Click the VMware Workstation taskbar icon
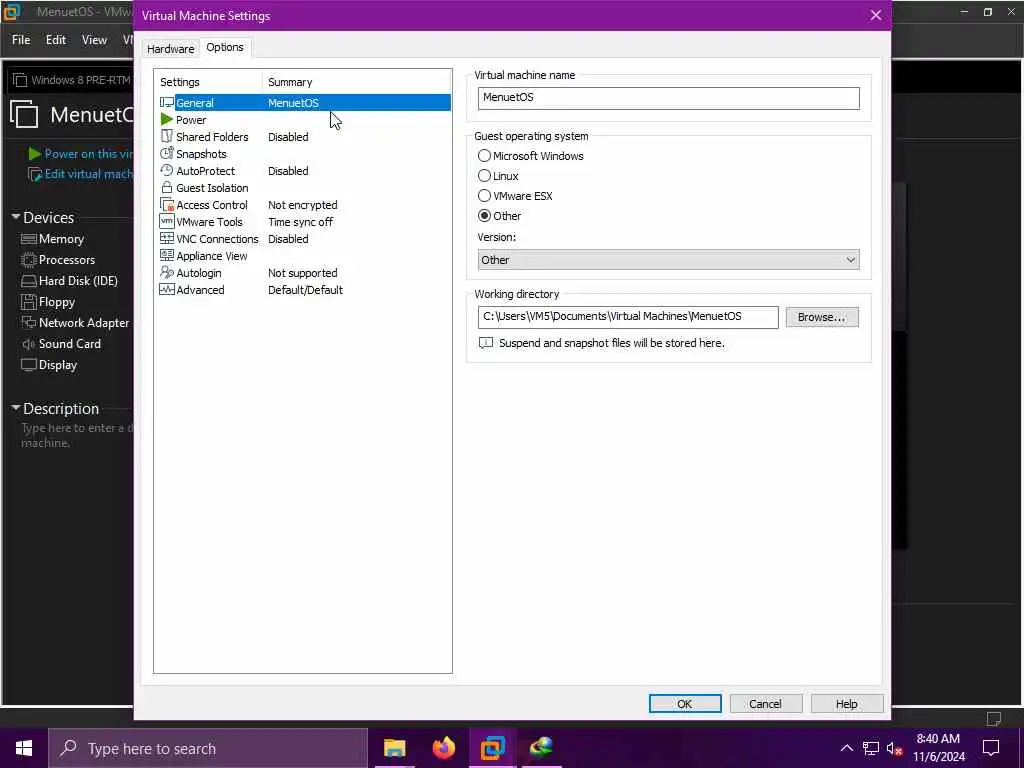 (x=492, y=748)
